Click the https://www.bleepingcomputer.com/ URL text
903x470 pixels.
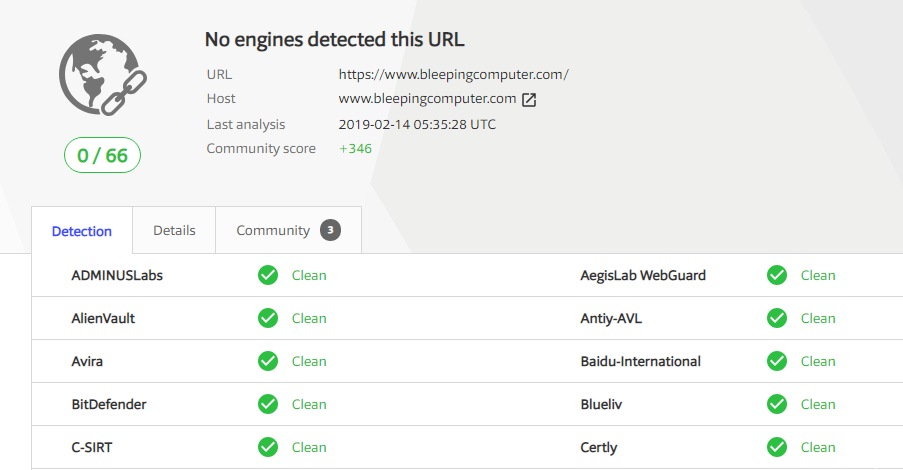coord(454,74)
